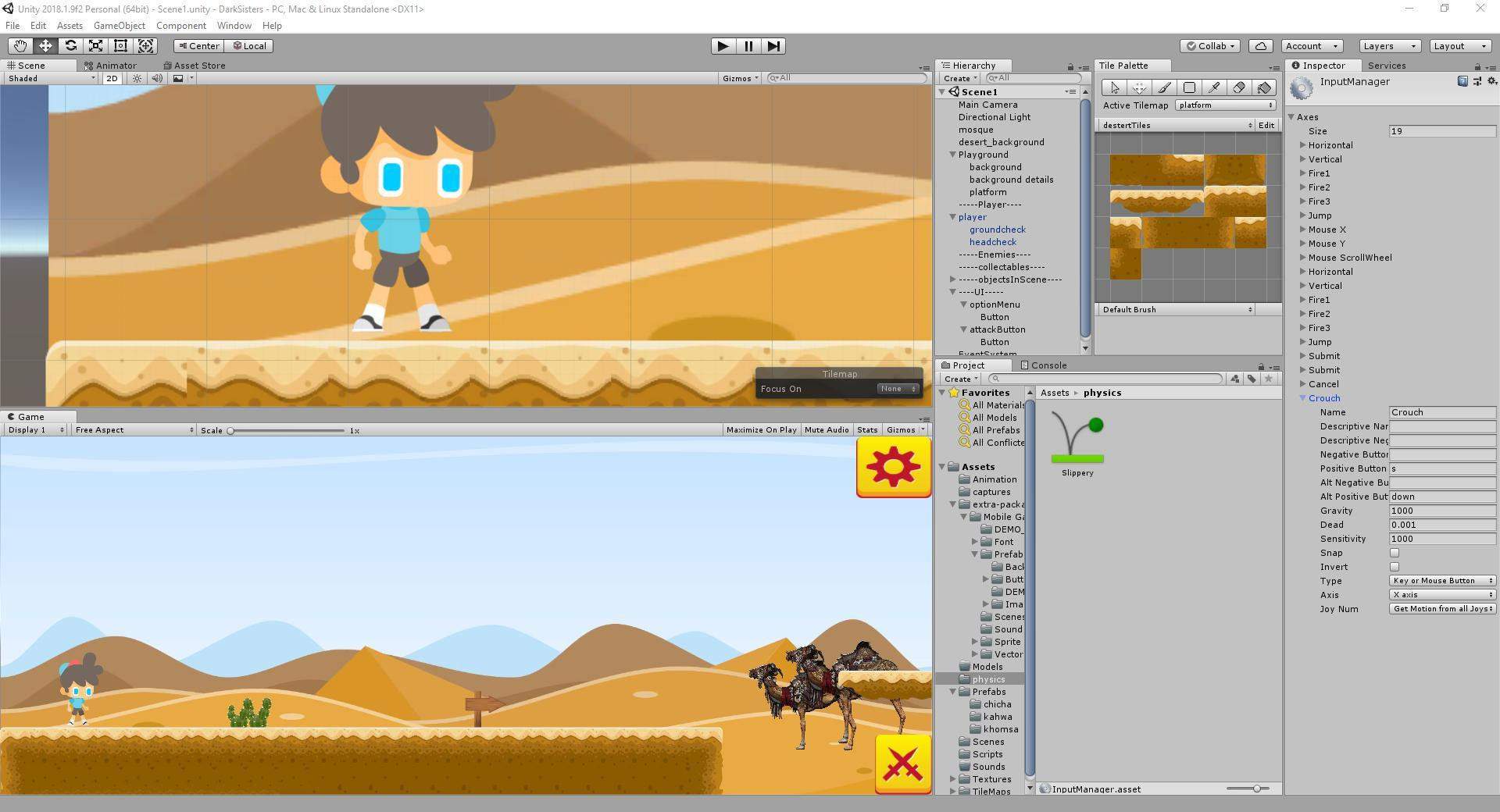1500x812 pixels.
Task: Toggle scene audio speaker icon
Action: [x=157, y=78]
